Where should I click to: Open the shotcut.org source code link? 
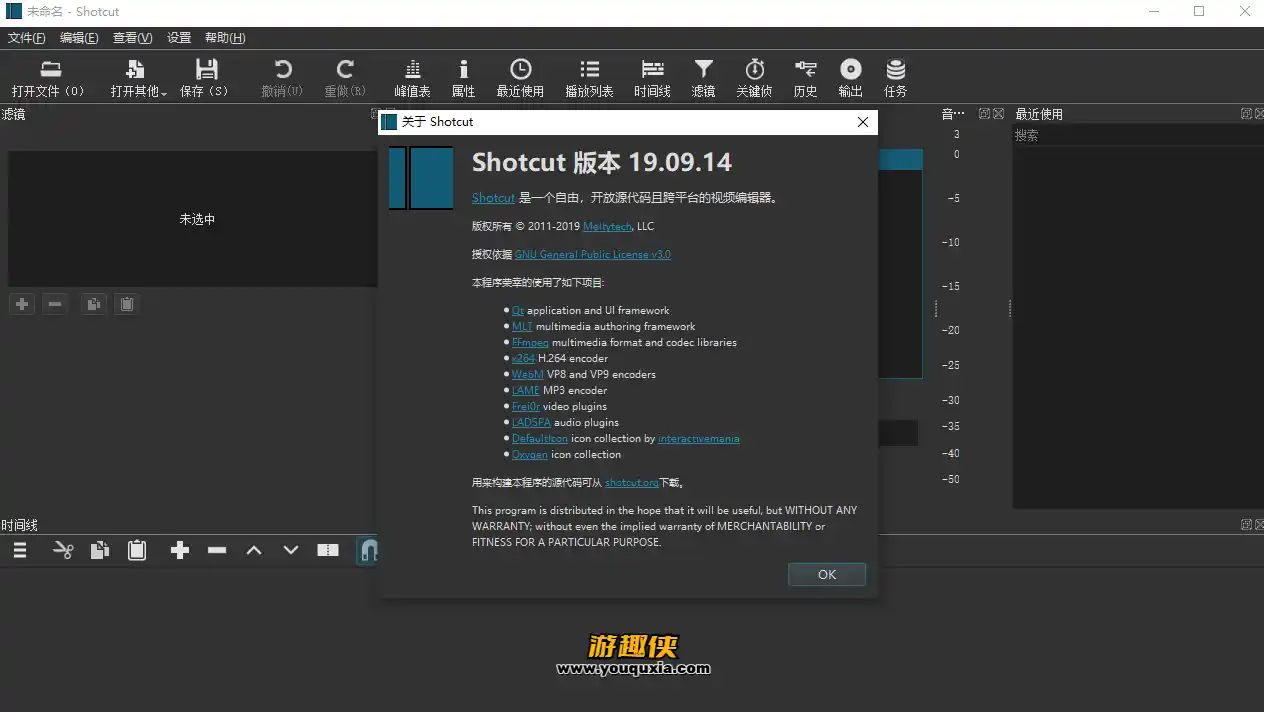[x=632, y=482]
